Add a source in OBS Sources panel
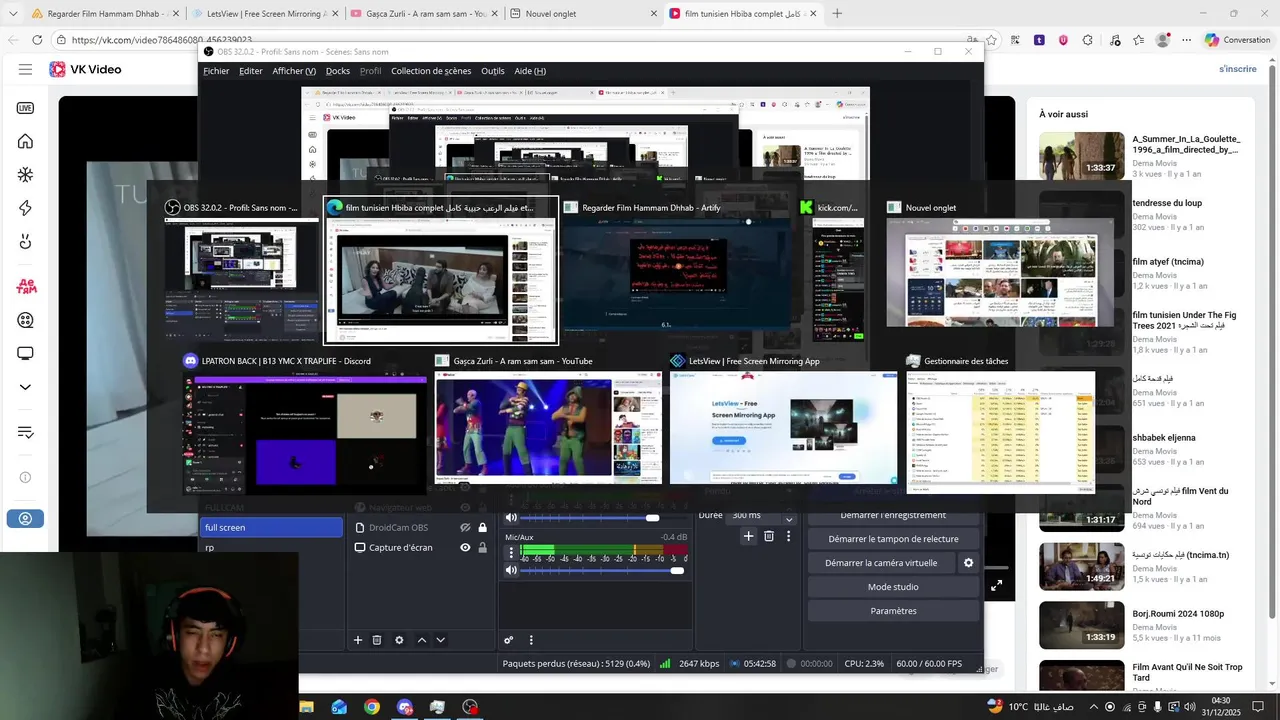Image resolution: width=1280 pixels, height=720 pixels. click(358, 640)
